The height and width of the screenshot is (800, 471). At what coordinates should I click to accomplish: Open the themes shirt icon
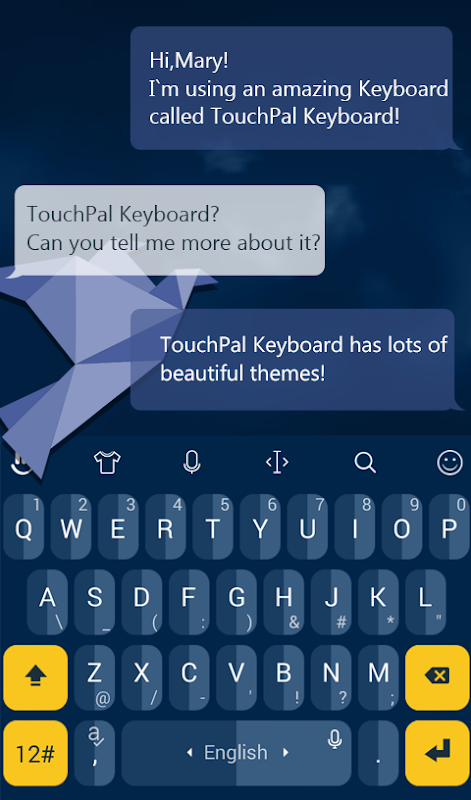point(107,462)
